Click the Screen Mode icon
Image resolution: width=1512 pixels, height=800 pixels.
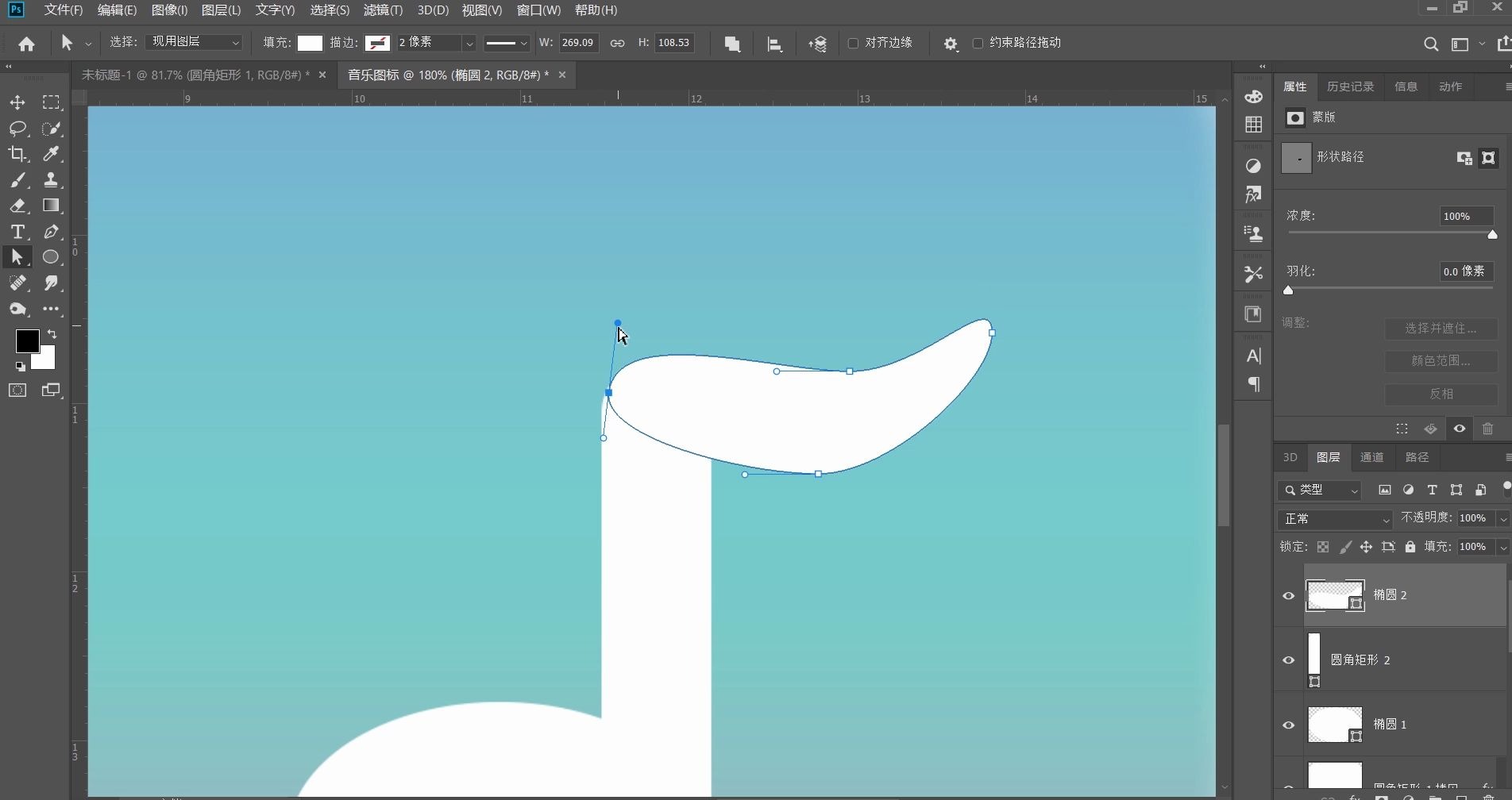point(52,390)
